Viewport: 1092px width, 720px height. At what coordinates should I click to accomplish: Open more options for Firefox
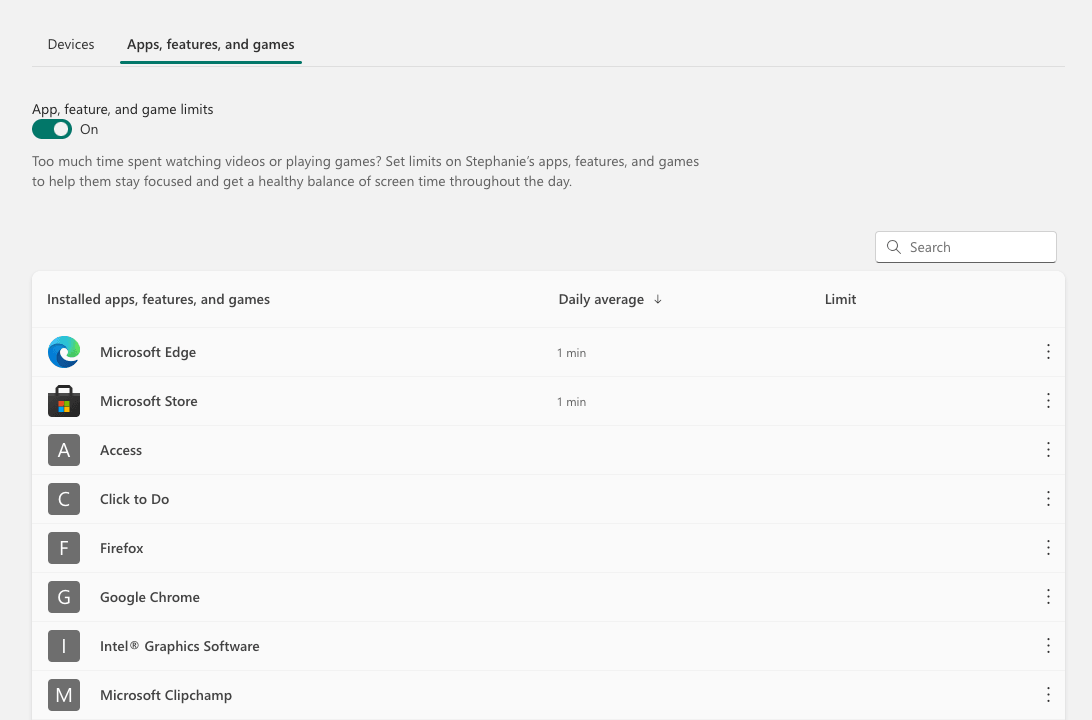click(x=1048, y=548)
